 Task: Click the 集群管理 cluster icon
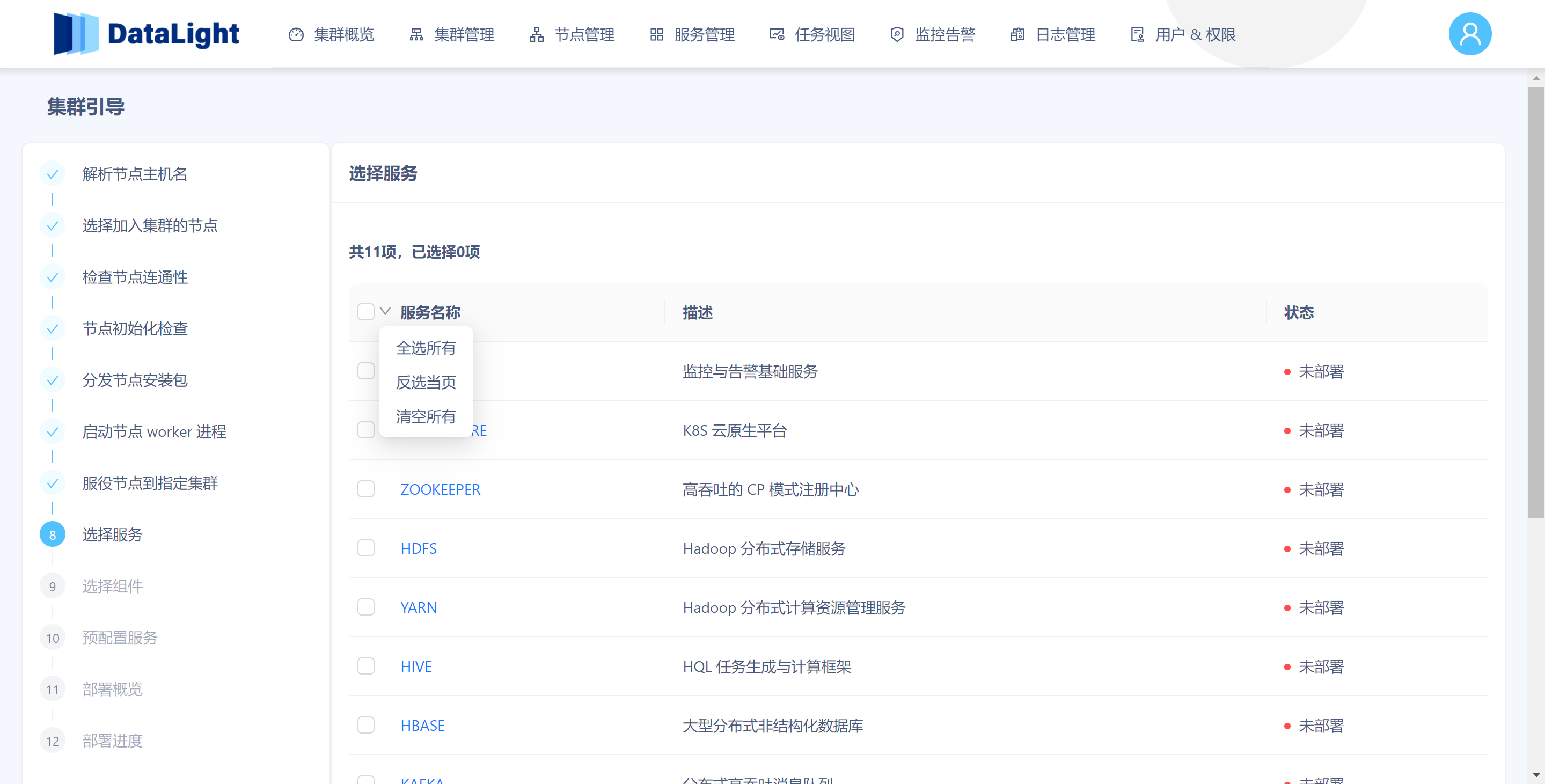(x=416, y=35)
